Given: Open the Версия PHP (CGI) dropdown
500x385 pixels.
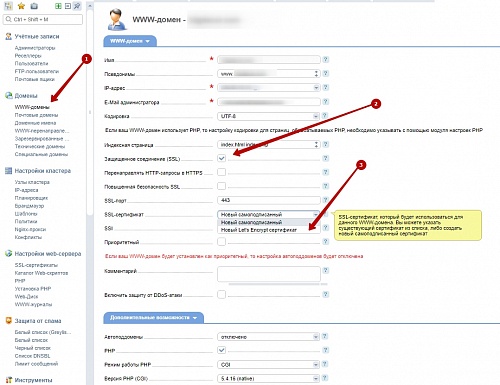Looking at the screenshot, I should pyautogui.click(x=268, y=379).
